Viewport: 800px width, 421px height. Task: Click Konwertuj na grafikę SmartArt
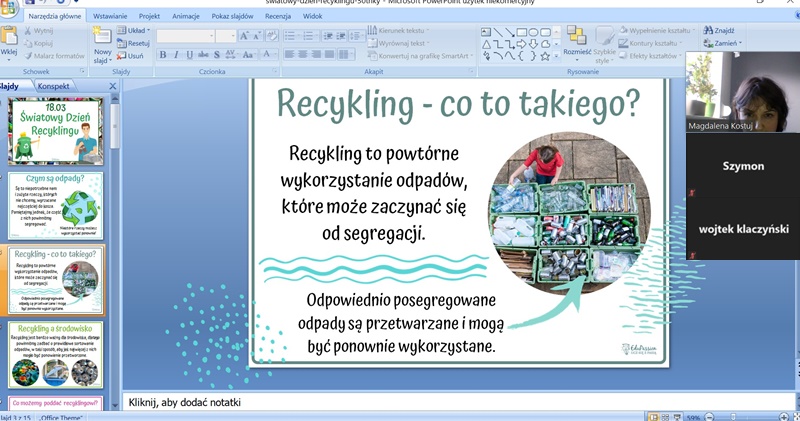point(420,56)
